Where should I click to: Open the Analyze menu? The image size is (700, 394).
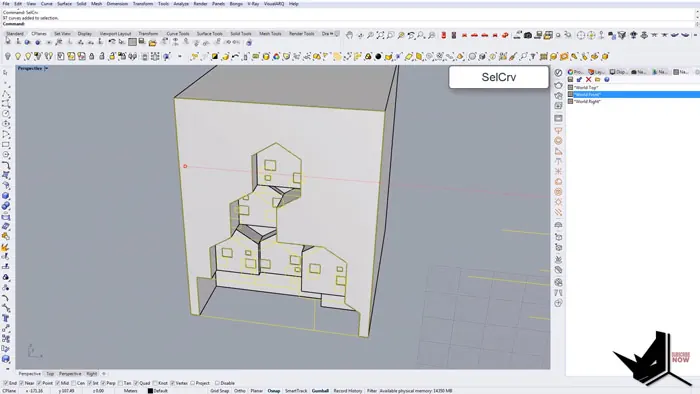coord(181,4)
